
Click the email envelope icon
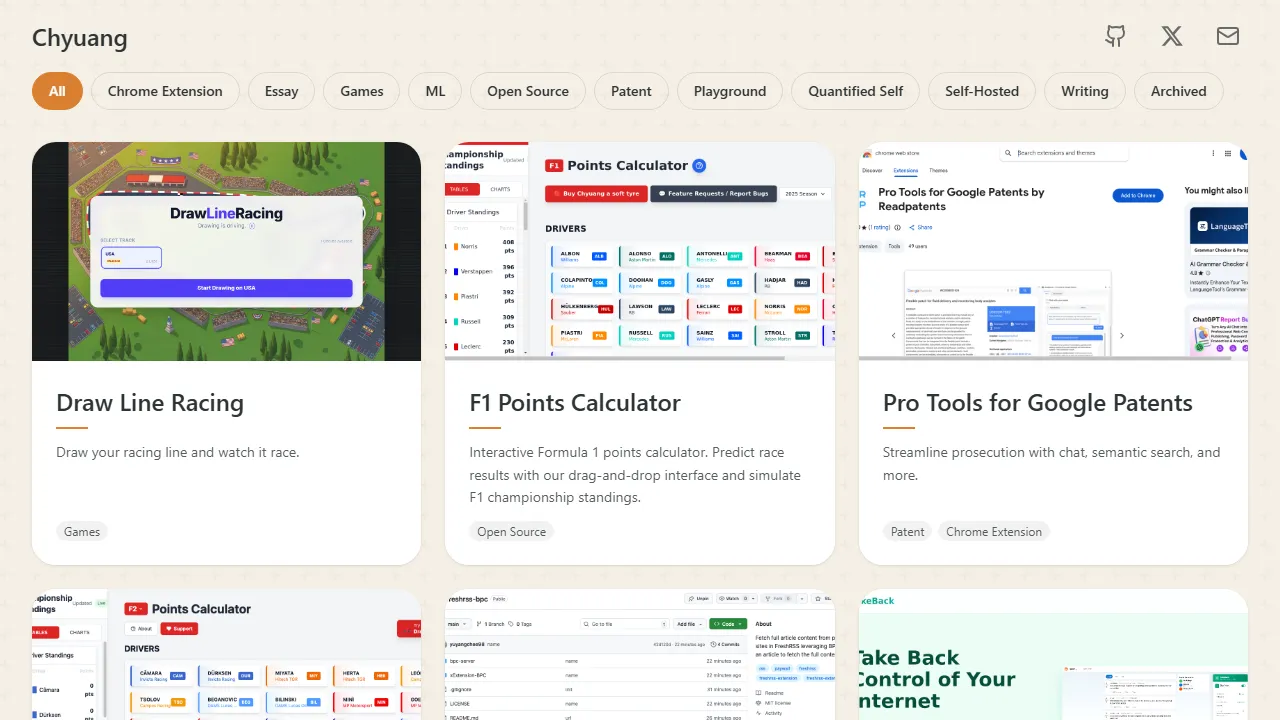tap(1227, 37)
